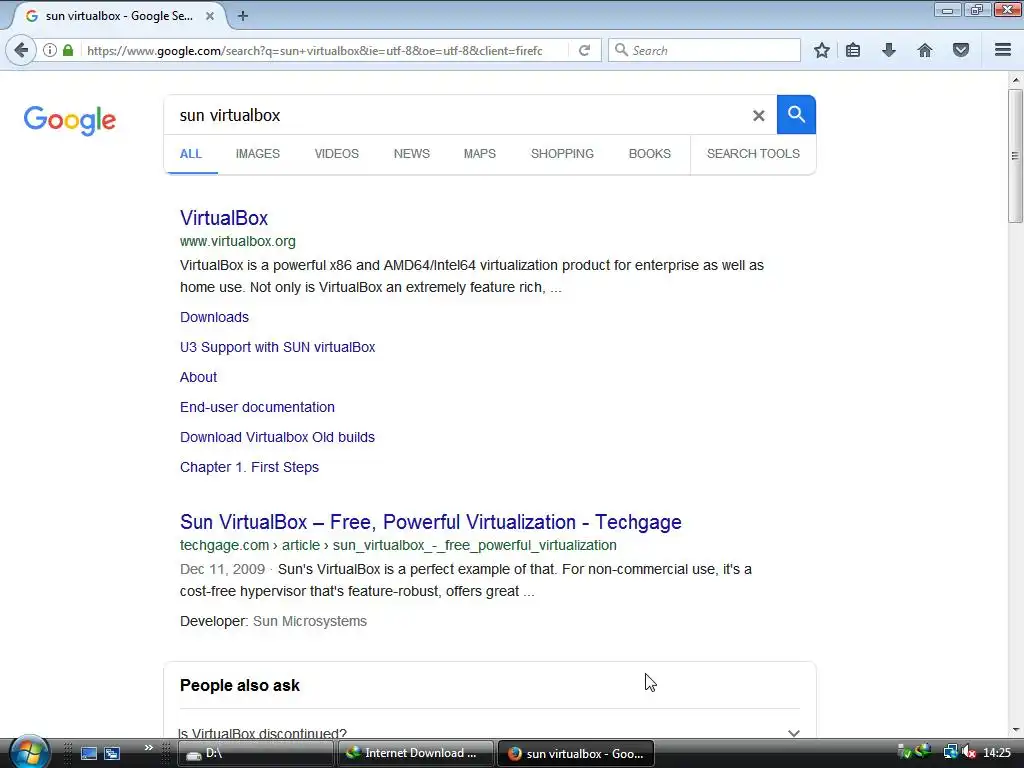
Task: Click the Dec 11, 2009 date text
Action: pos(223,569)
